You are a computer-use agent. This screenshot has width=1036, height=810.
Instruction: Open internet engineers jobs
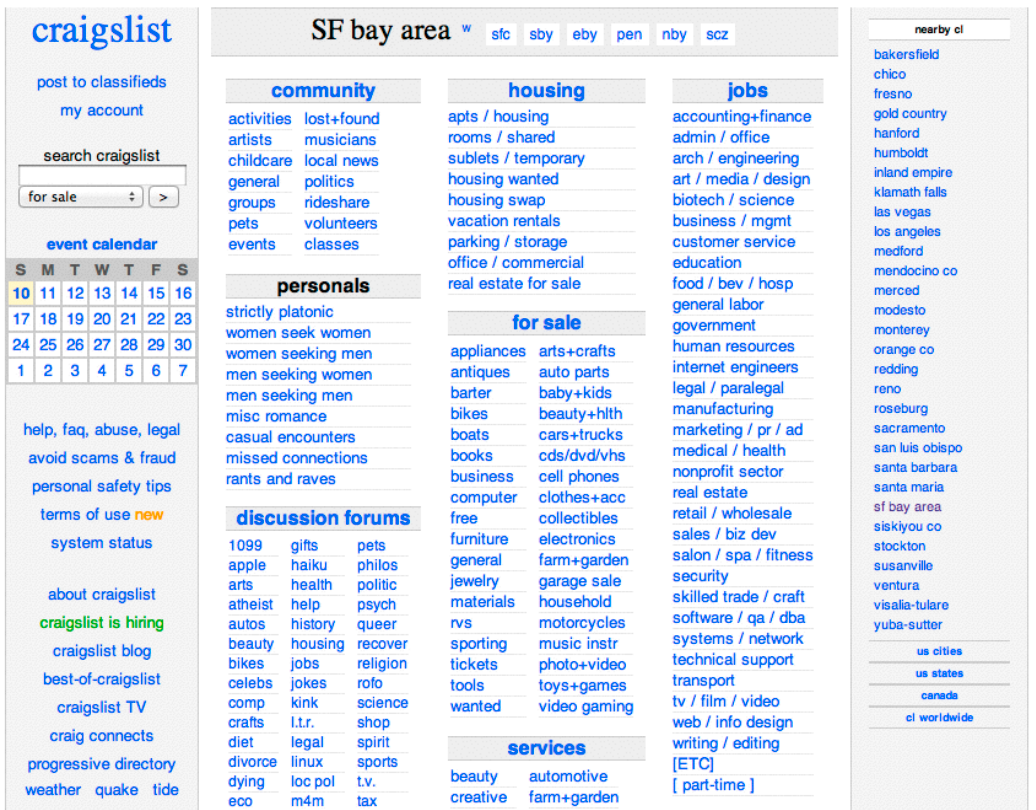735,367
